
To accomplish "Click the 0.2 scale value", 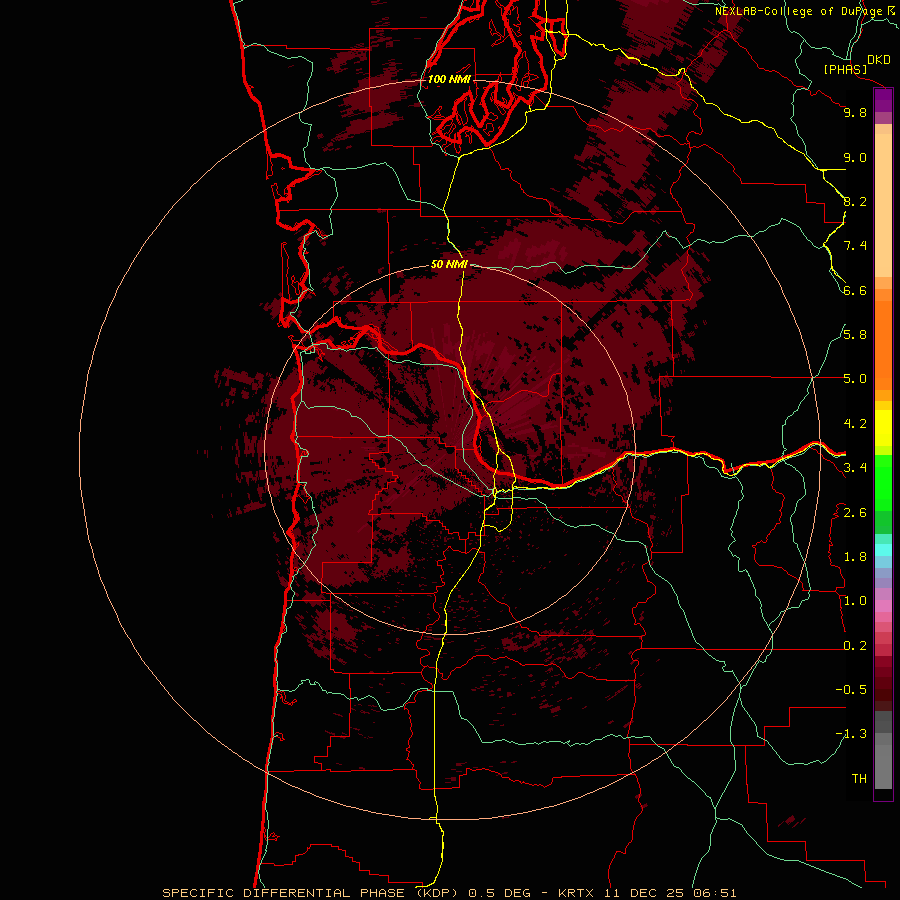I will point(855,646).
